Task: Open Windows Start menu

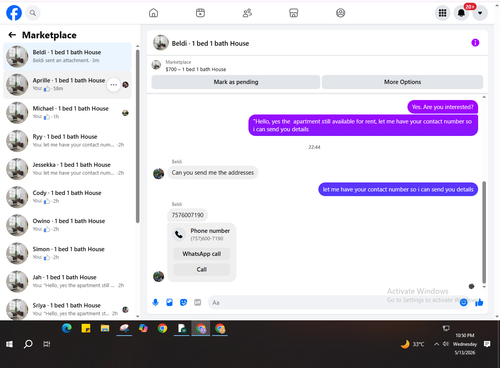Action: 9,344
